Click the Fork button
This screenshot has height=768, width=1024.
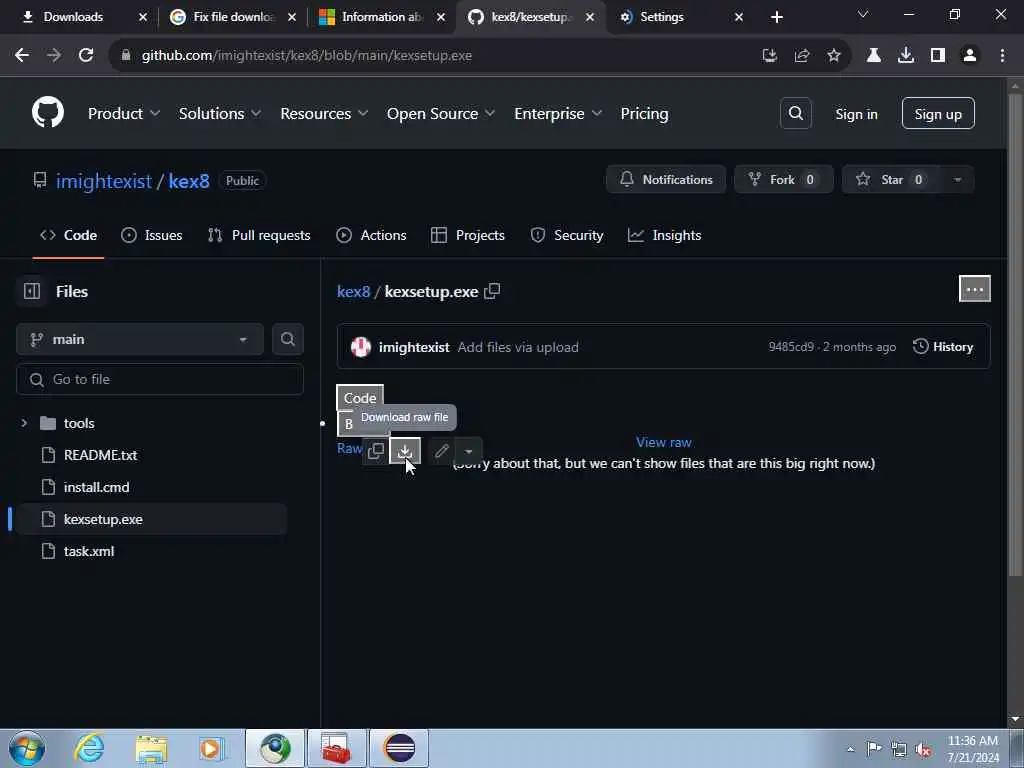click(784, 180)
